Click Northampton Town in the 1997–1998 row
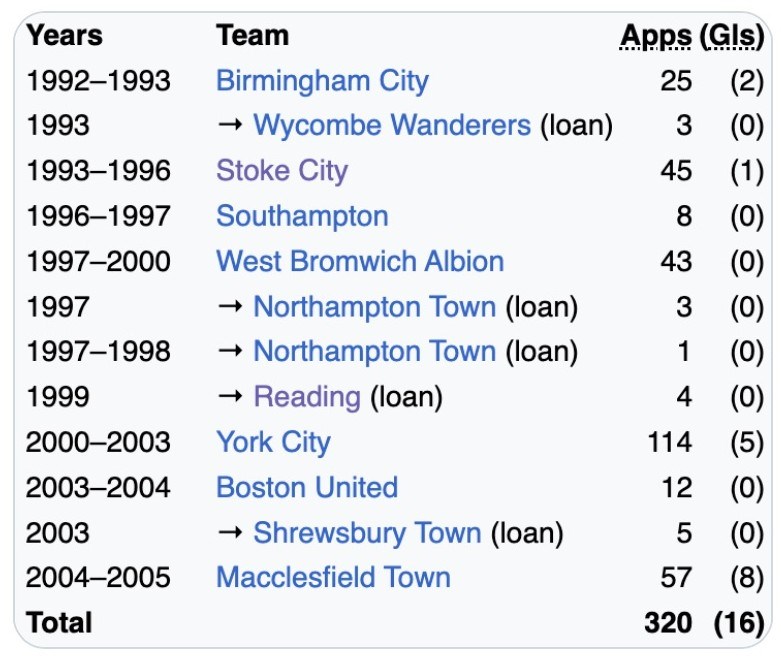 [x=374, y=352]
